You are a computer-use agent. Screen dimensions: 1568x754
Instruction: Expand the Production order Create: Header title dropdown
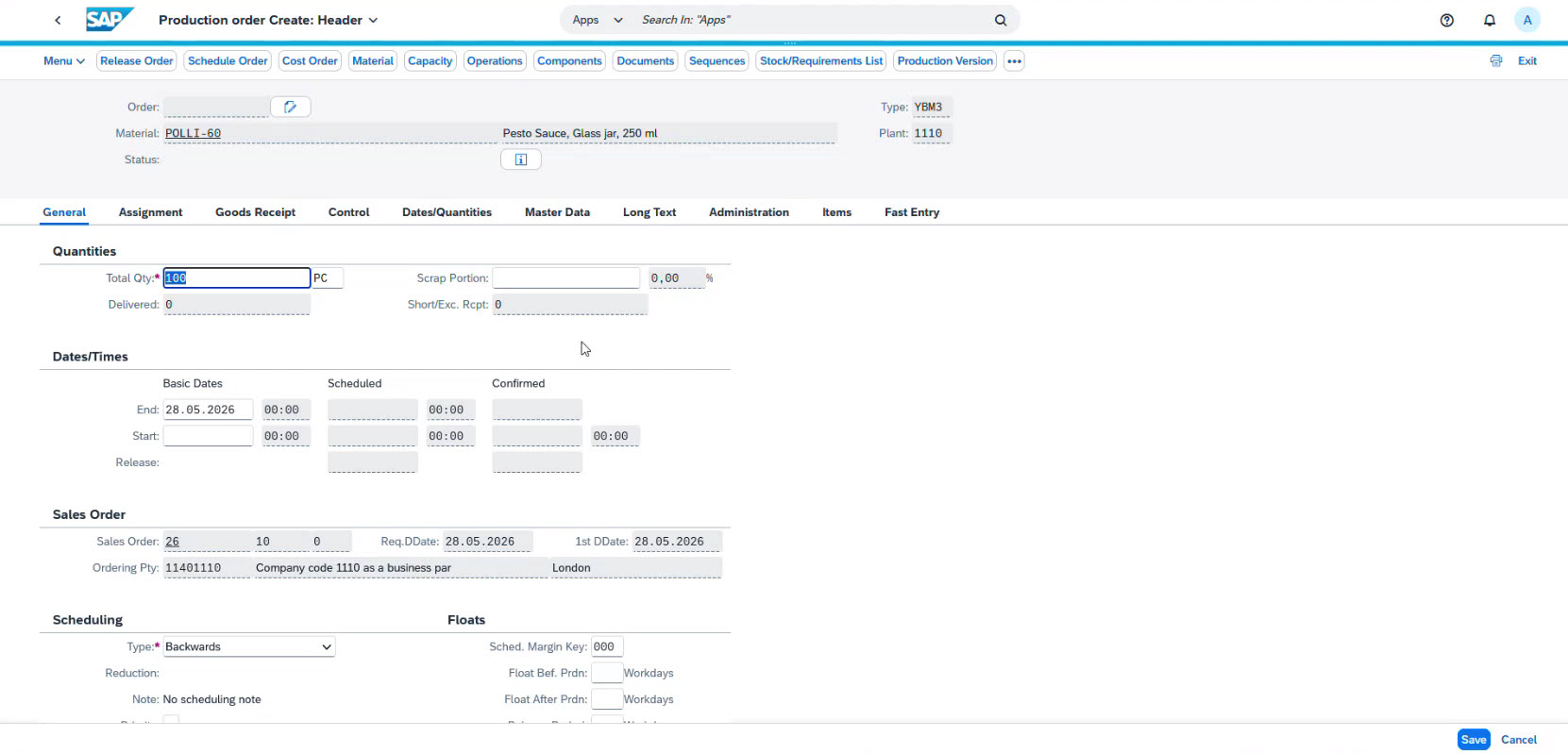click(373, 20)
